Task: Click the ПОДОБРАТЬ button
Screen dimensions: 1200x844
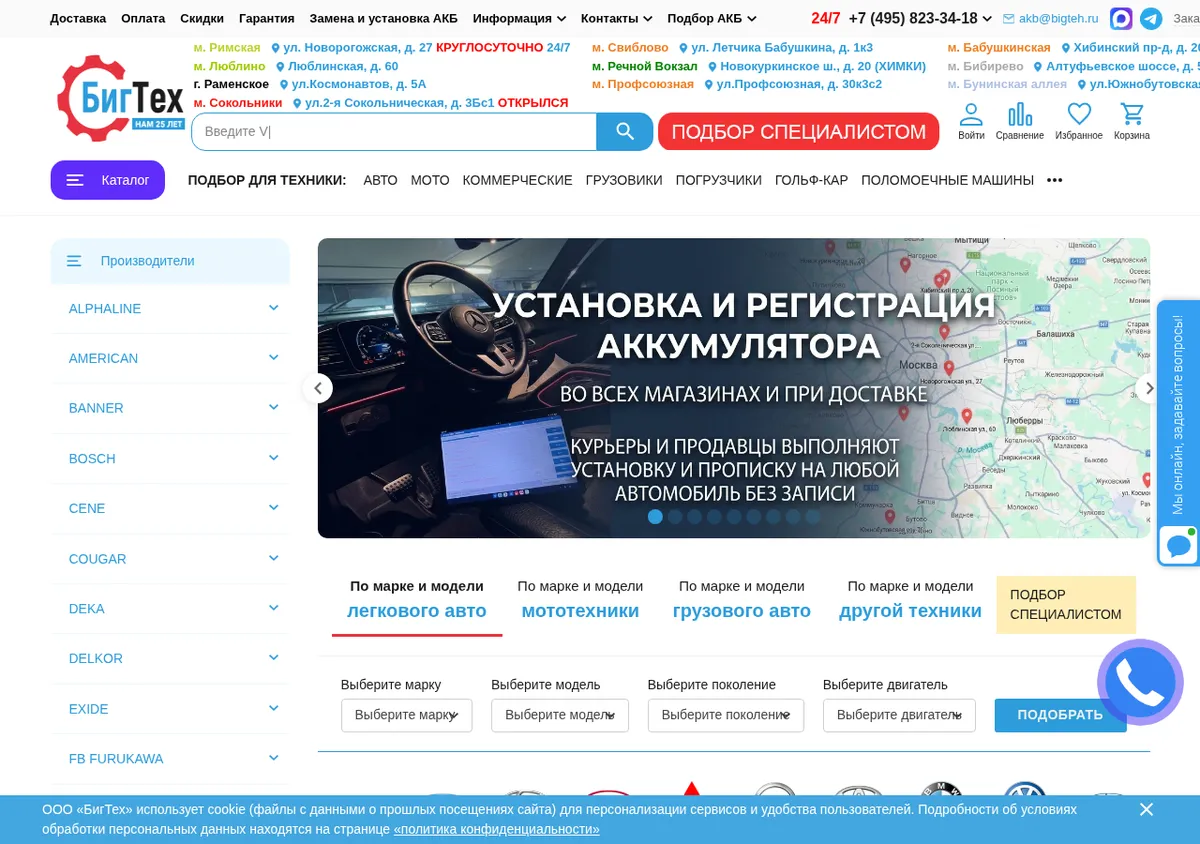Action: (x=1060, y=715)
